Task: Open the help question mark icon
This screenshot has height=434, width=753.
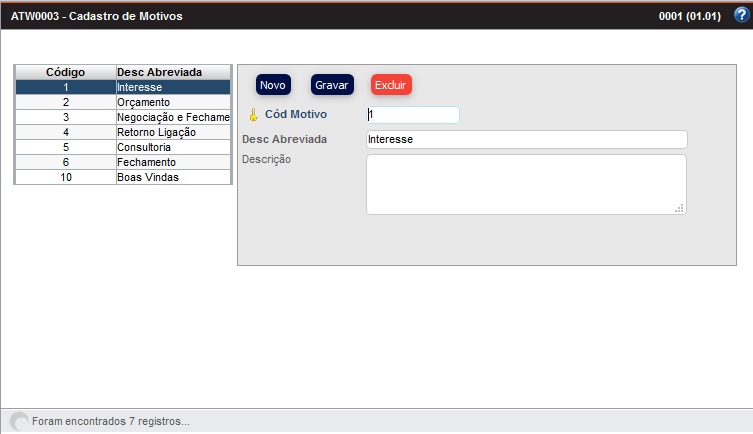Action: tap(740, 15)
